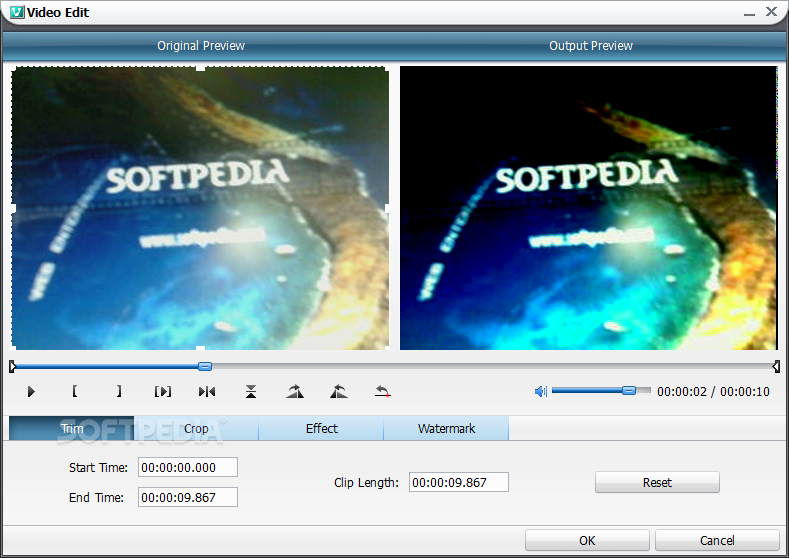Flip video horizontally
Viewport: 789px width, 558px height.
pyautogui.click(x=207, y=391)
